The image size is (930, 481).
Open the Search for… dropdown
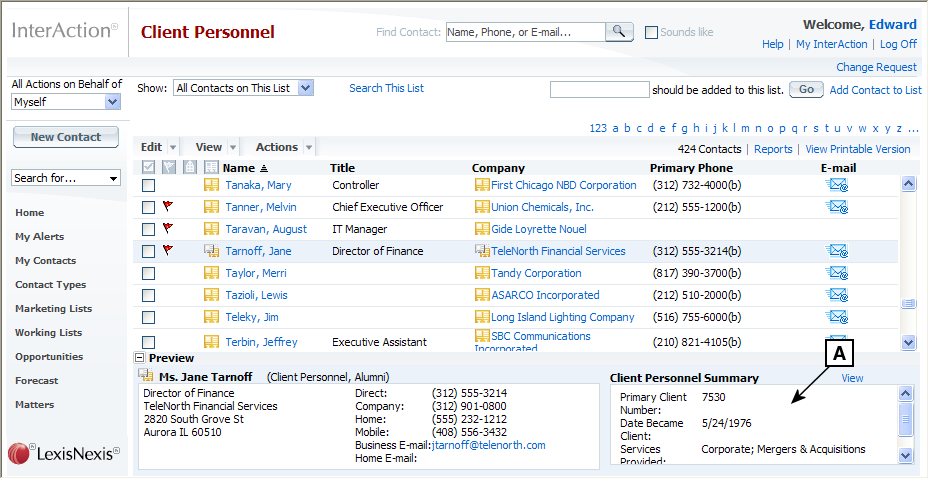click(x=66, y=178)
